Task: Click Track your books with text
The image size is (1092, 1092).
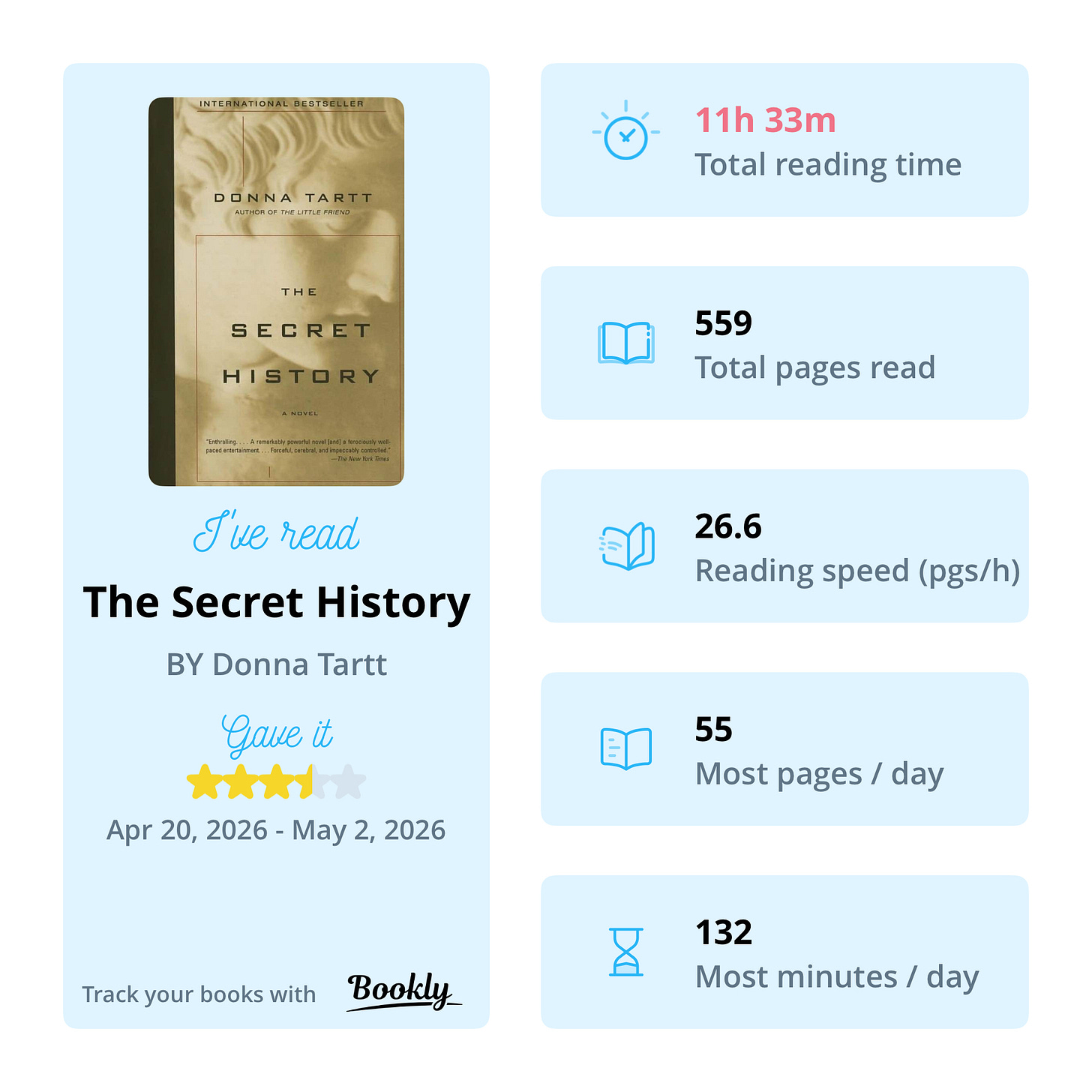Action: click(x=199, y=994)
